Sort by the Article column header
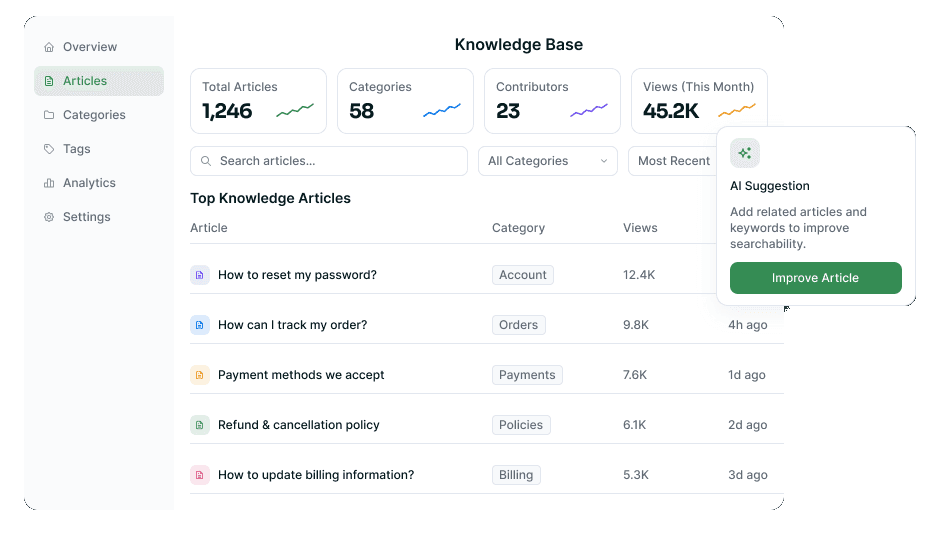Viewport: 940px width, 542px height. tap(209, 228)
